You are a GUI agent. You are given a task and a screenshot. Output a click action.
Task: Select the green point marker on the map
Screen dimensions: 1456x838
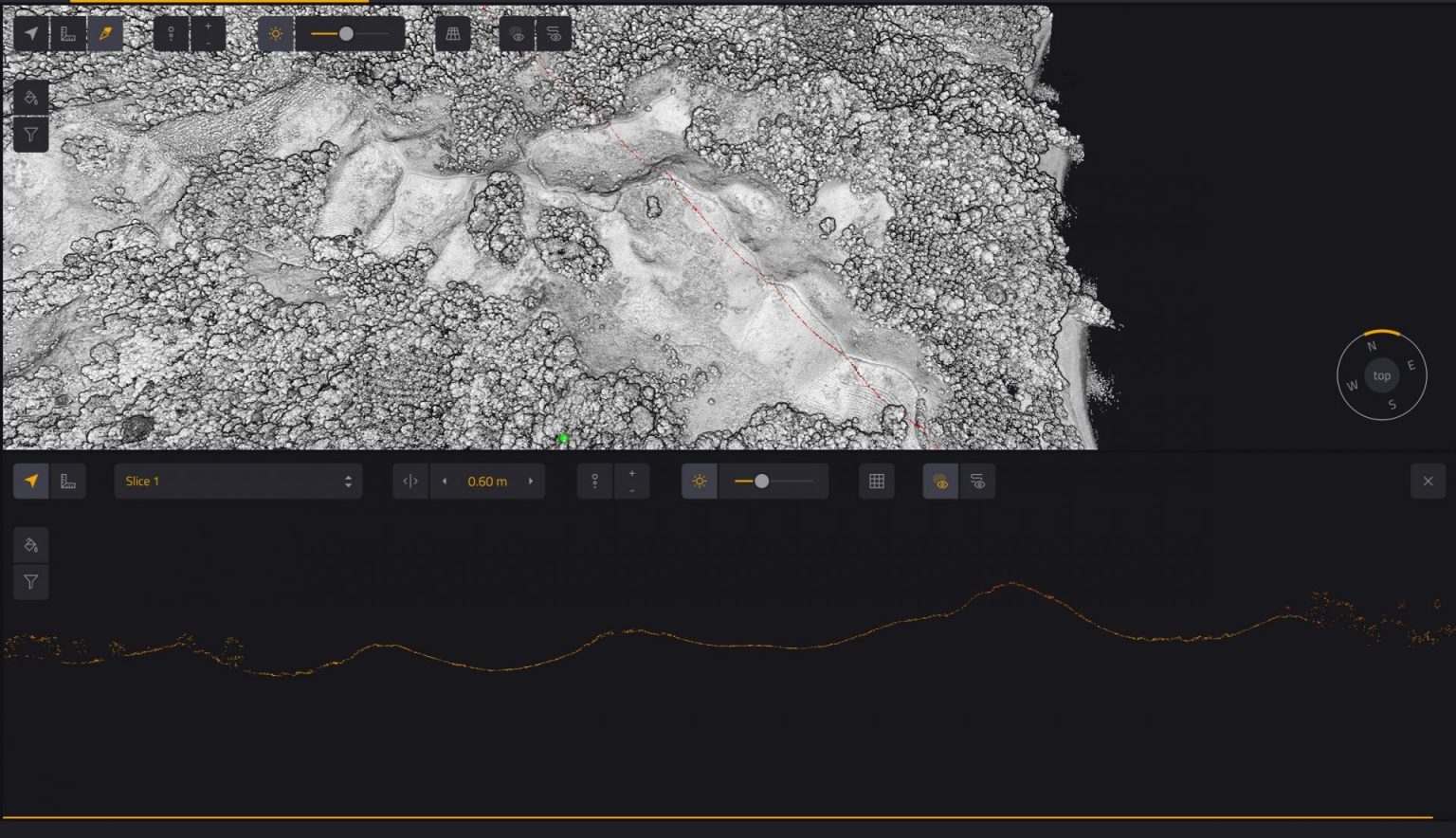pos(563,438)
